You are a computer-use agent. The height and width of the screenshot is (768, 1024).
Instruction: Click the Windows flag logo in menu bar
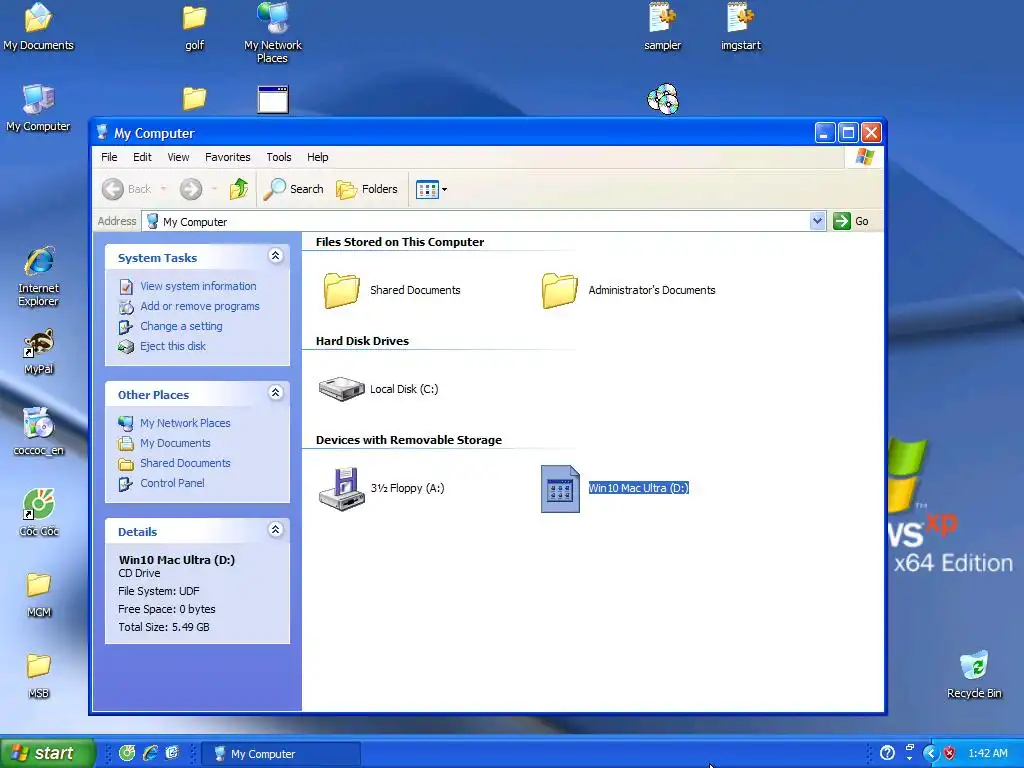864,157
